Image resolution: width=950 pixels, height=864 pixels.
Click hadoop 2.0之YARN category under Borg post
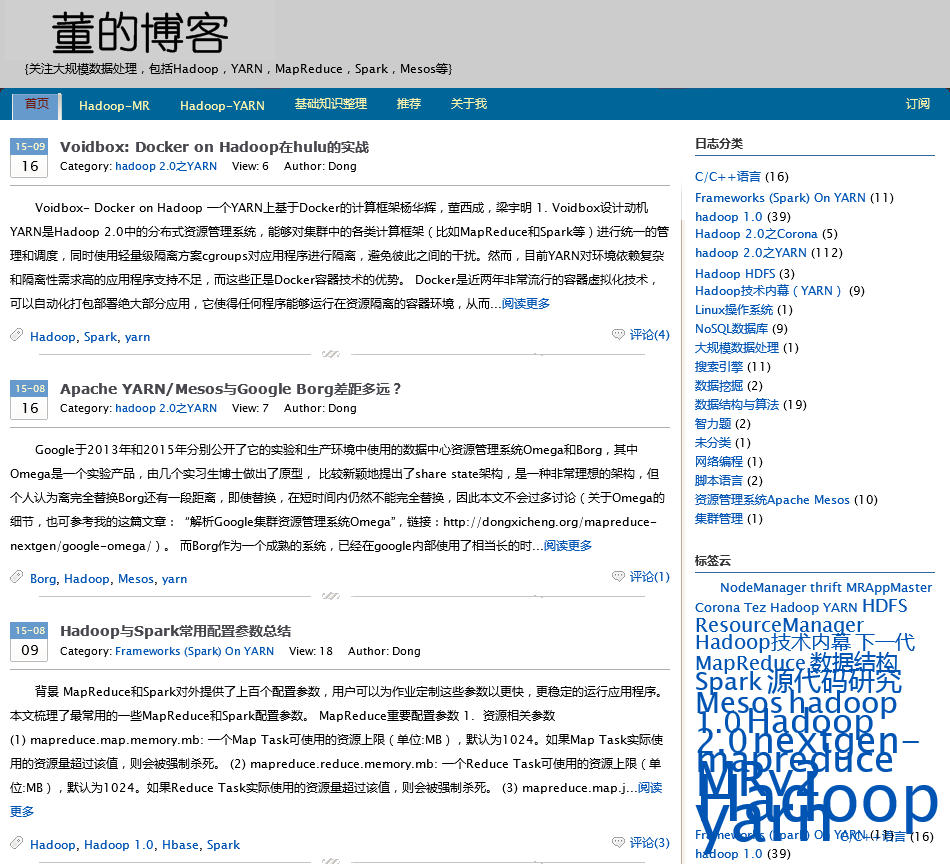166,408
